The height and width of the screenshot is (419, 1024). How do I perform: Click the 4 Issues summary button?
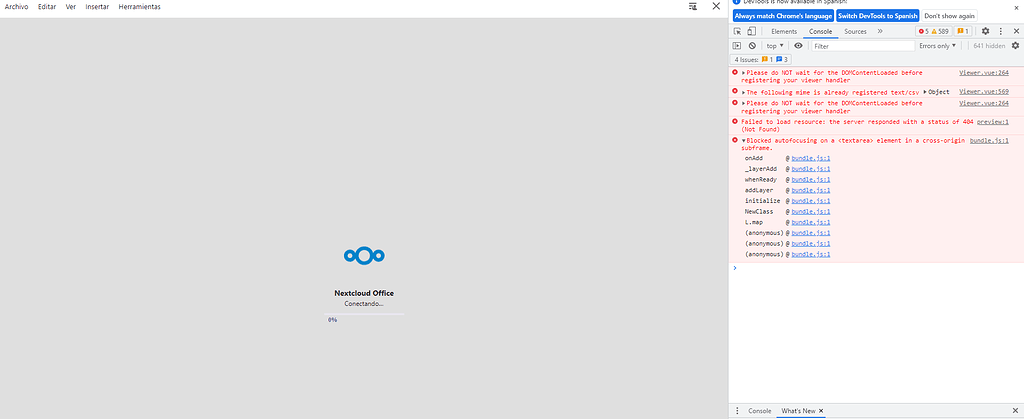762,59
